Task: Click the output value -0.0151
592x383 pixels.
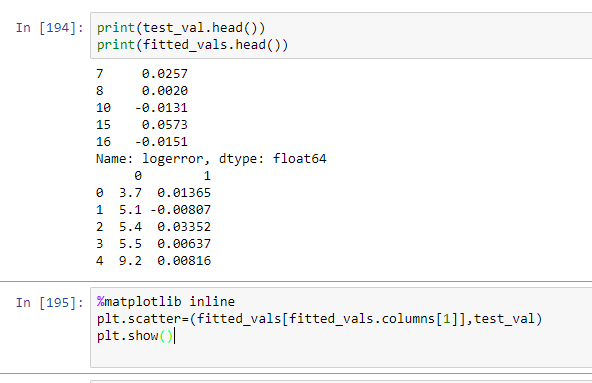Action: point(161,142)
